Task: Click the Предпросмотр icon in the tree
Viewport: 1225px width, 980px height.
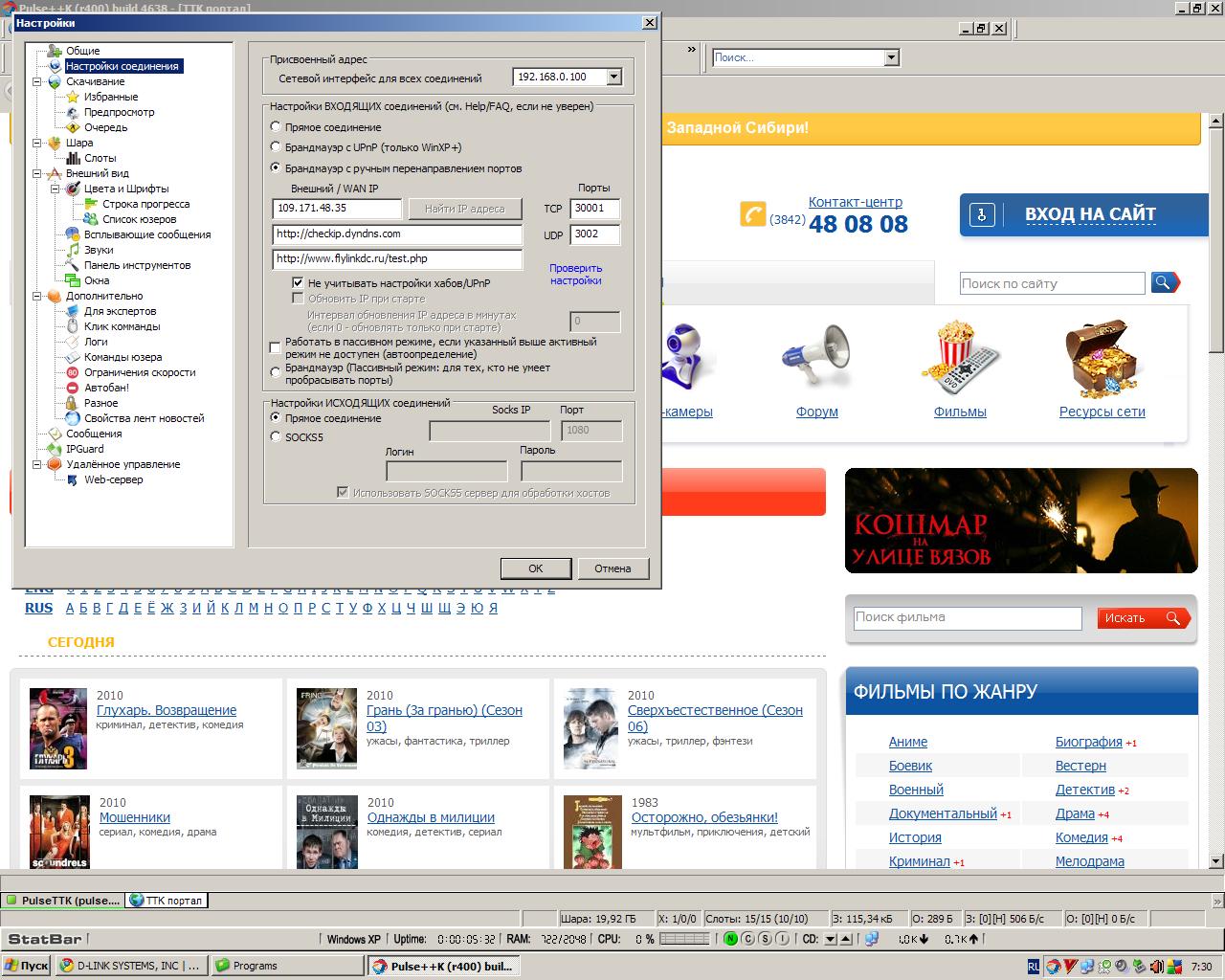Action: [73, 112]
